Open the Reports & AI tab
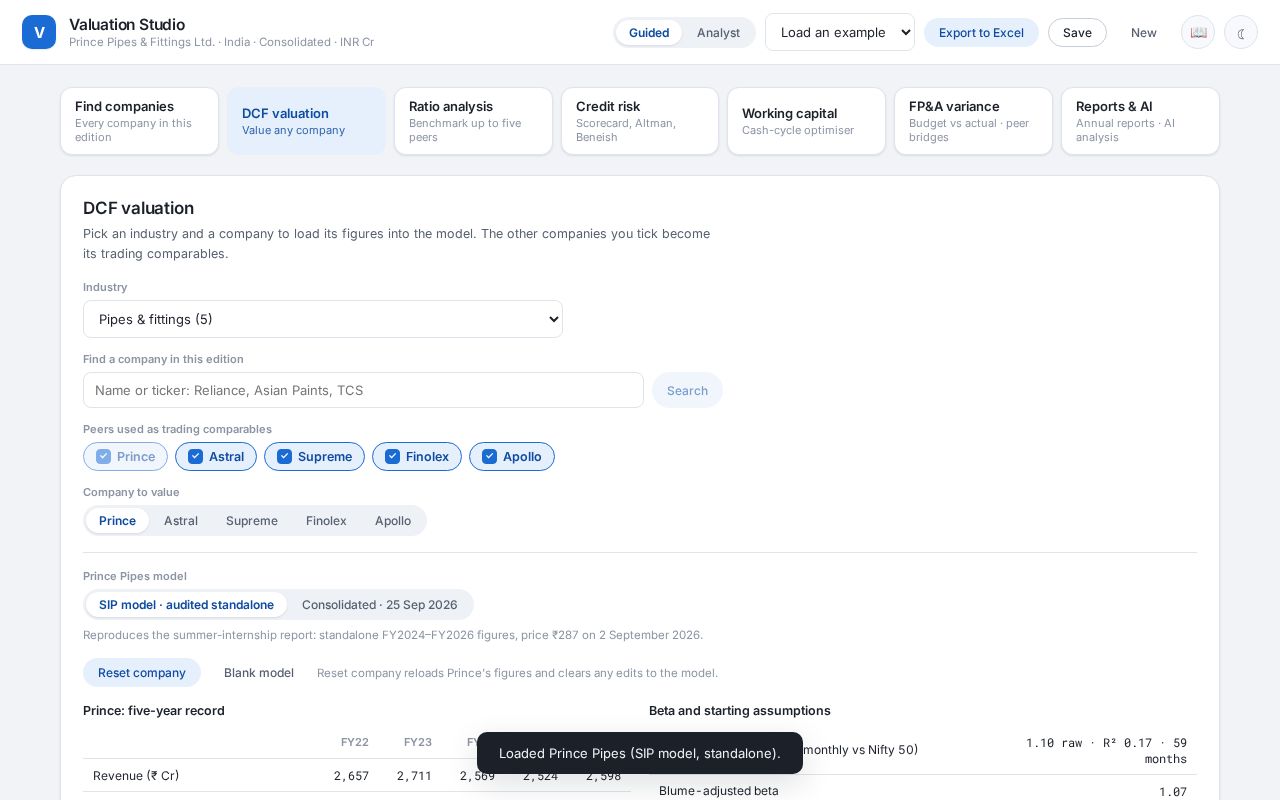 pos(1140,121)
